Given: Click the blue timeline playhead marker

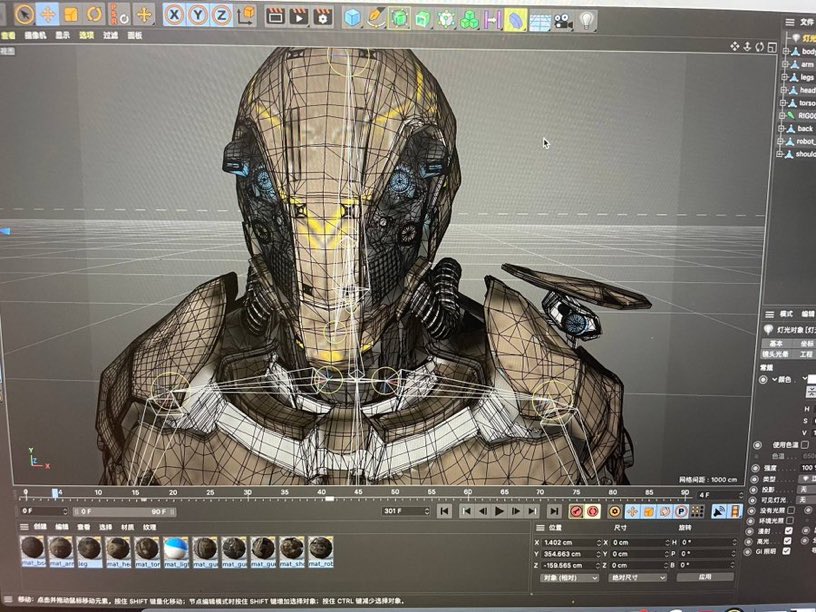Looking at the screenshot, I should click(55, 492).
